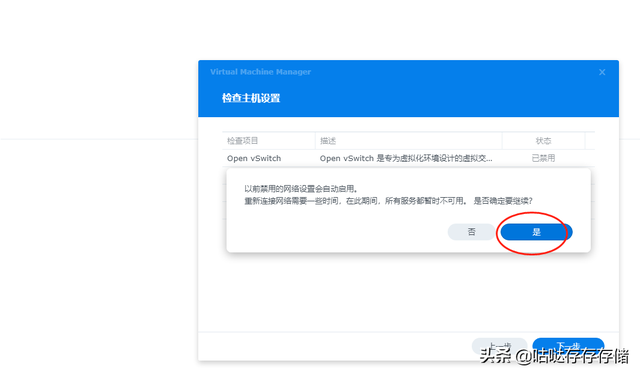Decline with the 否 button
Image resolution: width=640 pixels, height=375 pixels.
coord(471,232)
